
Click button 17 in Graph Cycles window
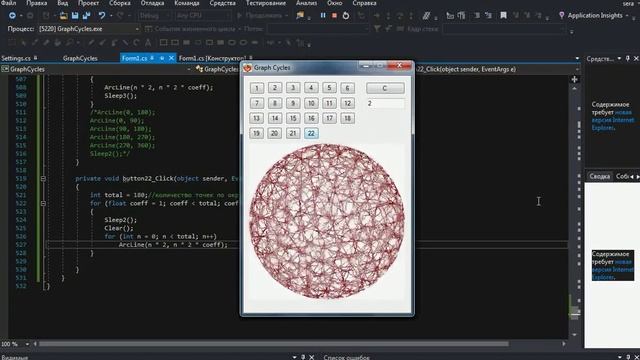click(329, 118)
